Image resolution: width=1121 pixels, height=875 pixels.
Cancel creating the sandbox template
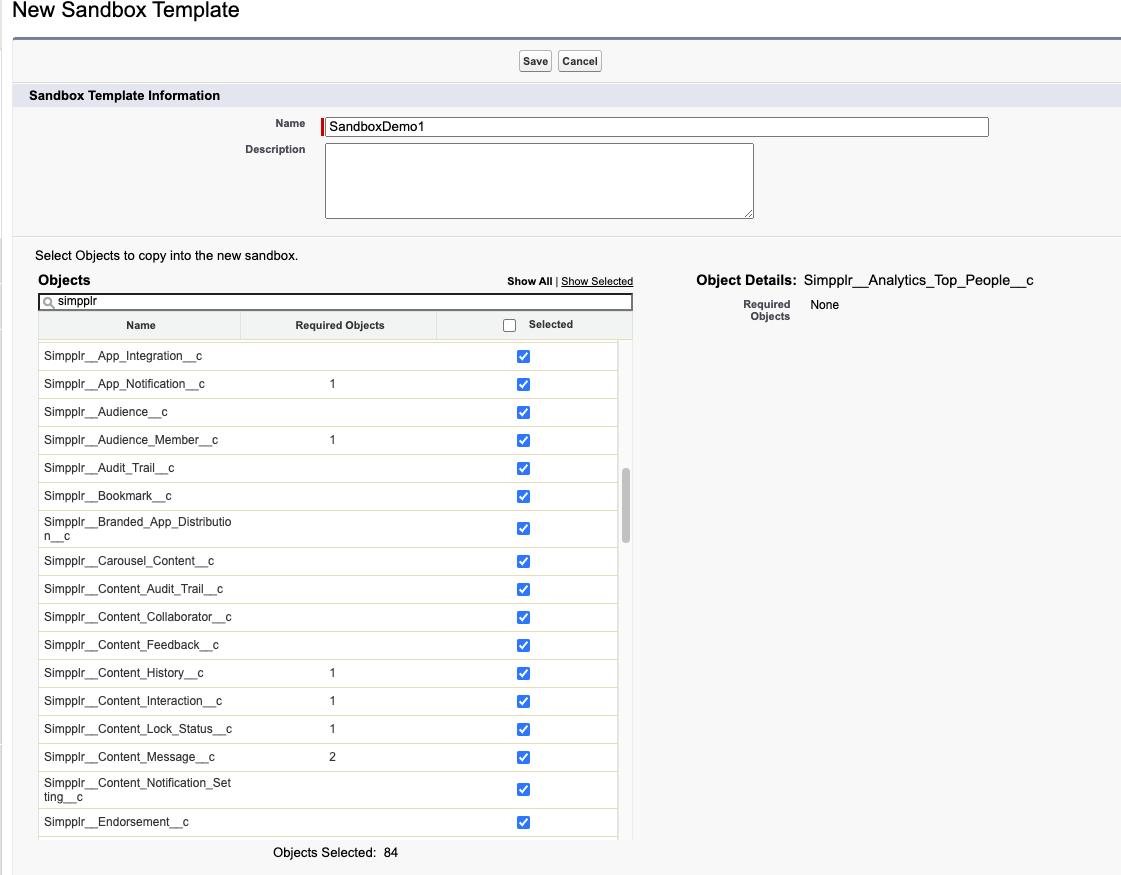click(579, 61)
